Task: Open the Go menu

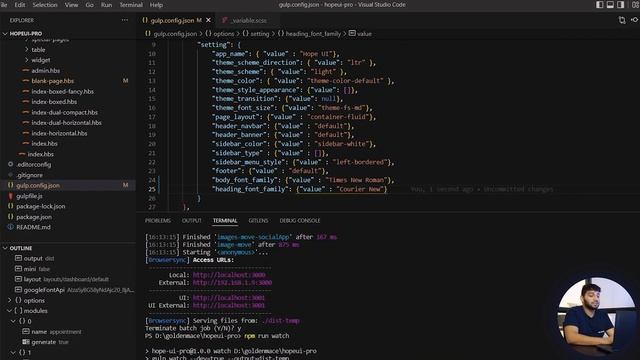Action: (89, 5)
